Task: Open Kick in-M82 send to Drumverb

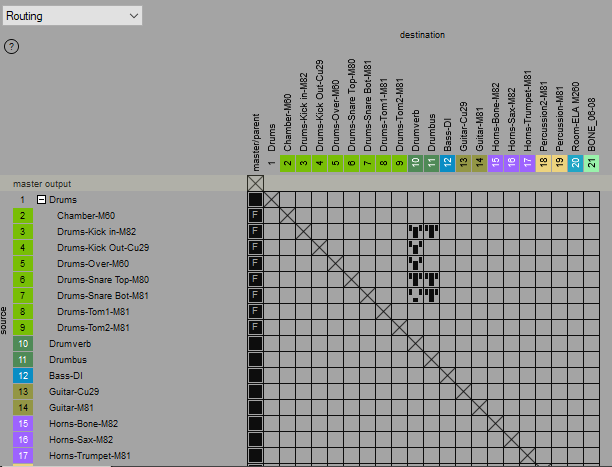Action: (415, 232)
